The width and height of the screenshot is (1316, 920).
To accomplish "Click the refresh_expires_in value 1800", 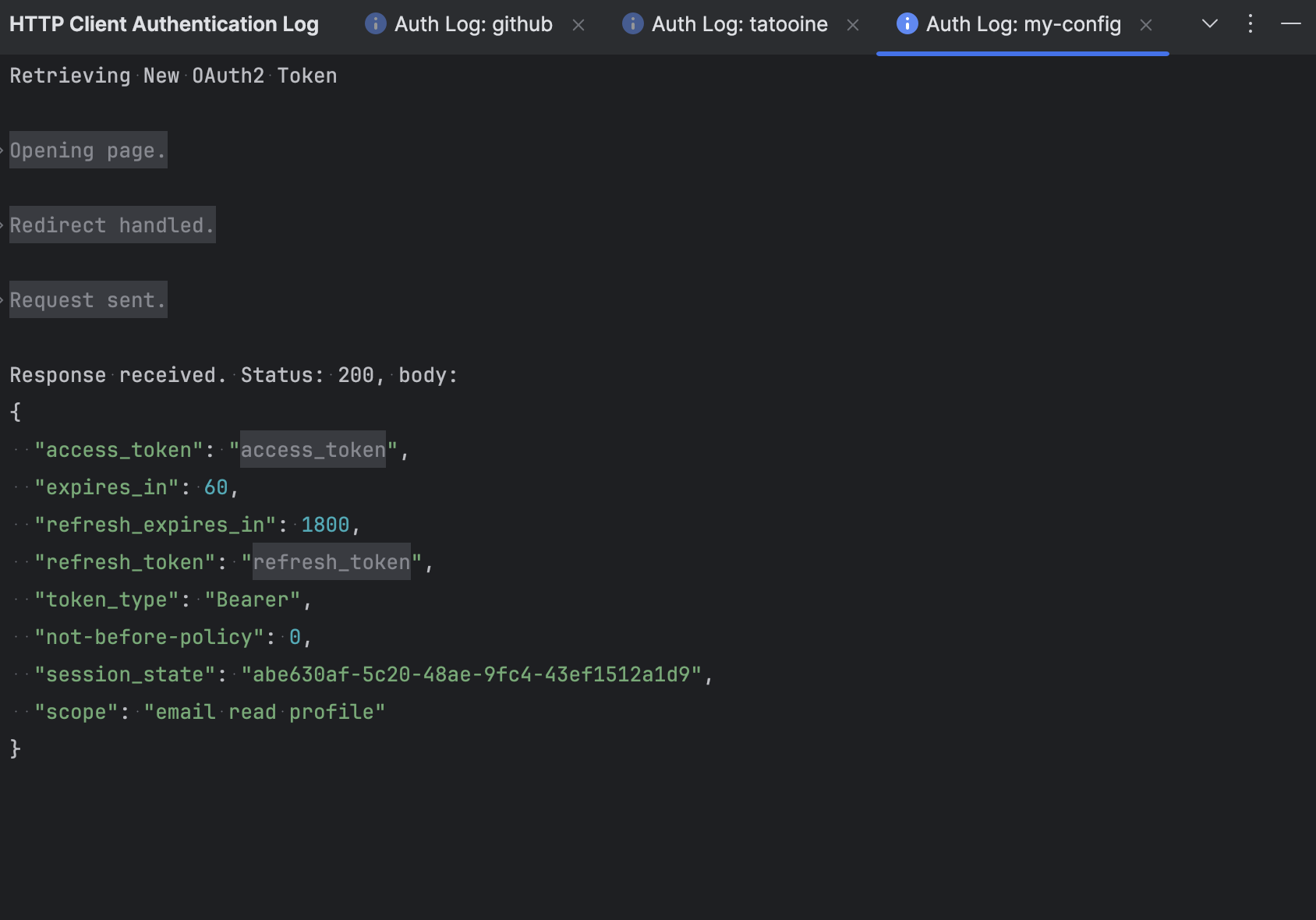I will pos(326,524).
